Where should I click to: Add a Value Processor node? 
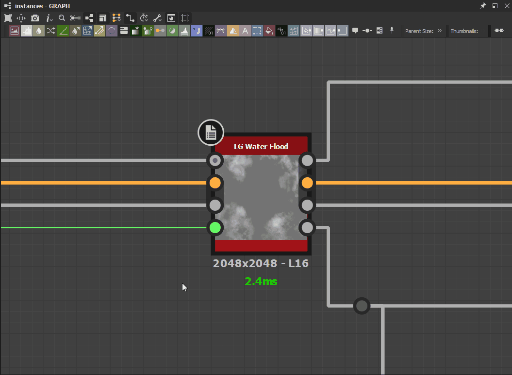[281, 31]
